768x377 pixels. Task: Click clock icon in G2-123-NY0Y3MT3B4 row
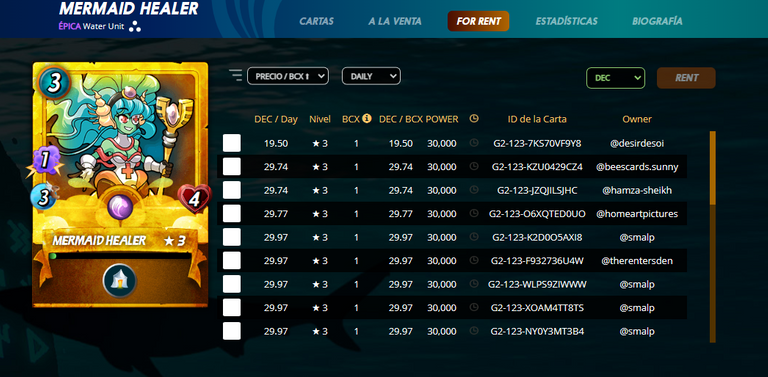(x=473, y=331)
